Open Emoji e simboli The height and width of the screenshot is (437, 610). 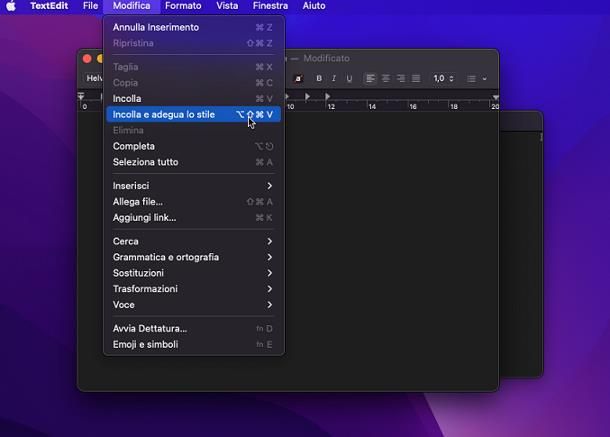coord(193,344)
